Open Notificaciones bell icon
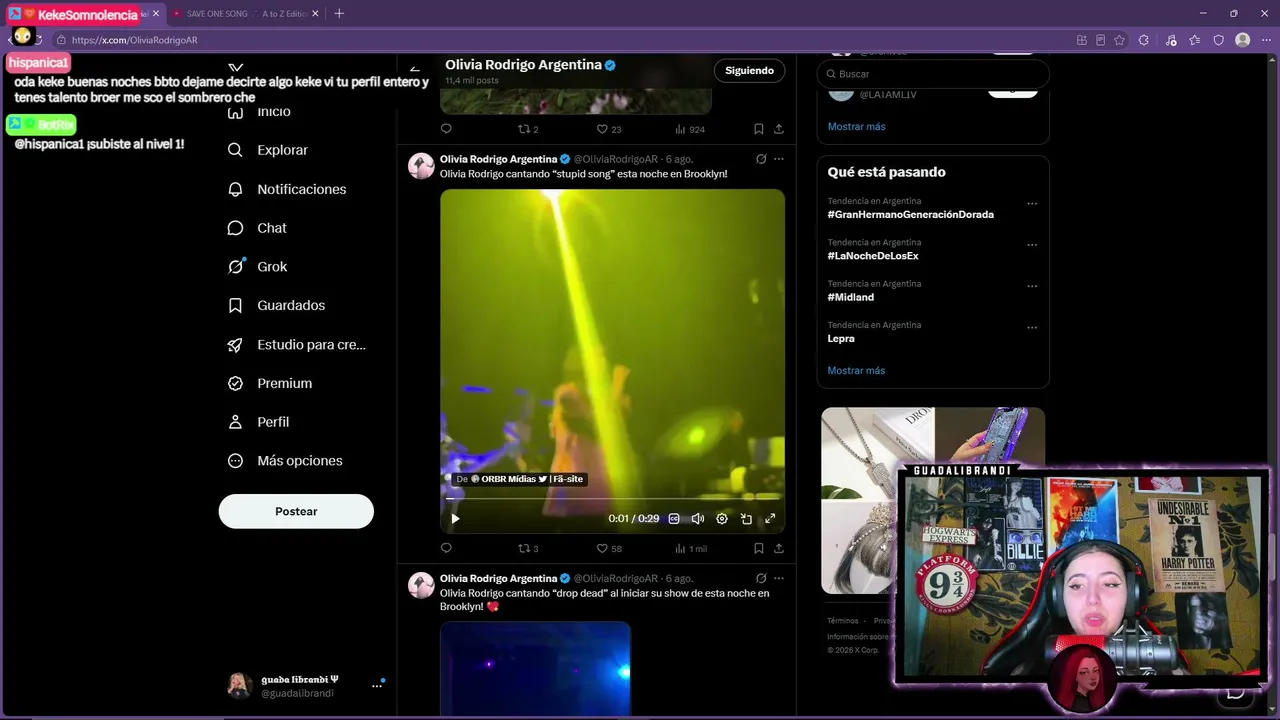This screenshot has height=720, width=1280. point(235,189)
